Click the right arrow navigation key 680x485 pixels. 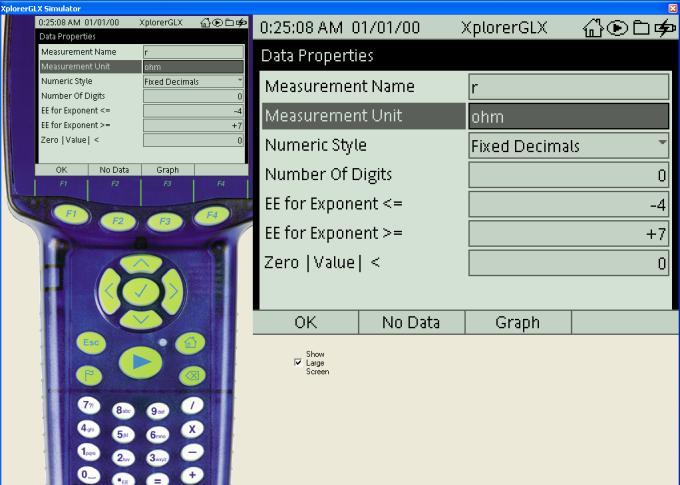(x=173, y=291)
